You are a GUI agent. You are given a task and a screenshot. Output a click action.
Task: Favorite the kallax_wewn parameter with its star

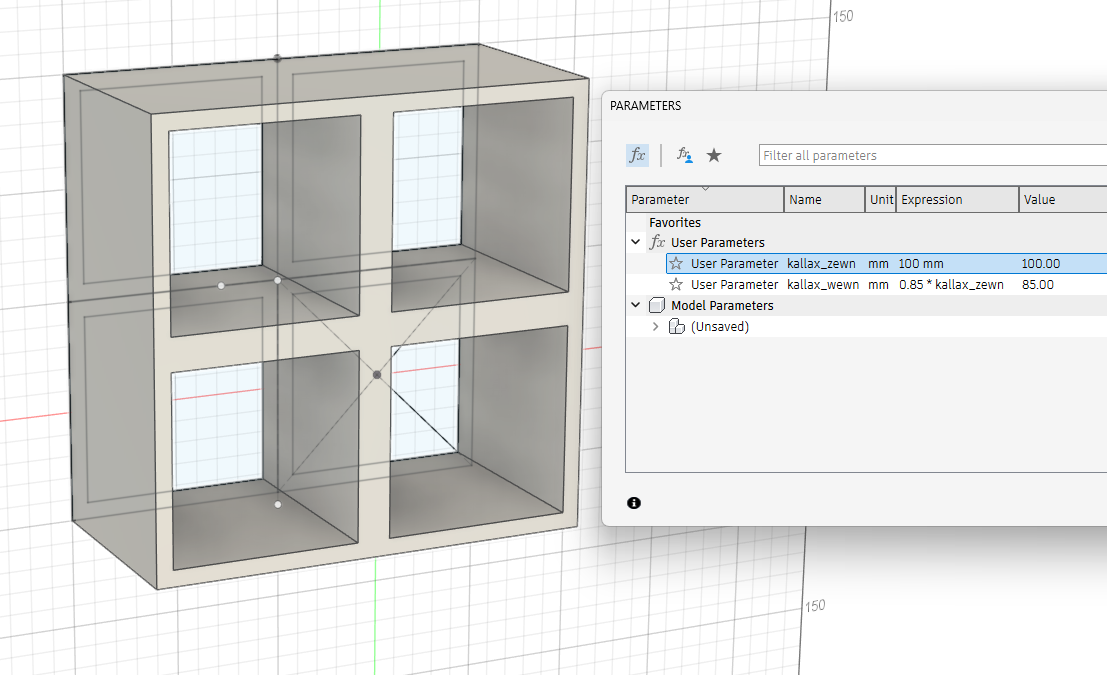point(676,285)
